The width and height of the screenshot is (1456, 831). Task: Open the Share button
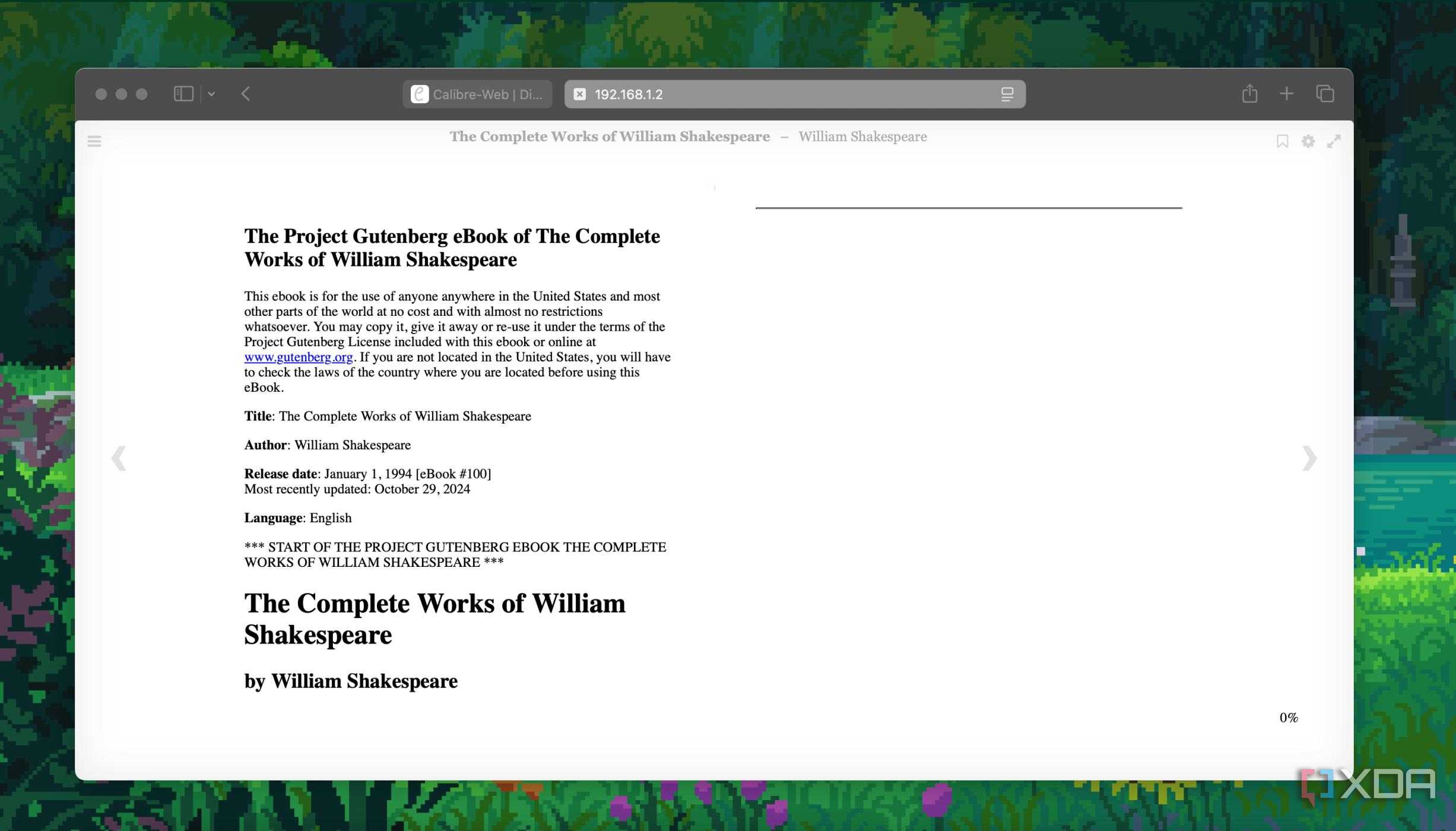(x=1249, y=93)
